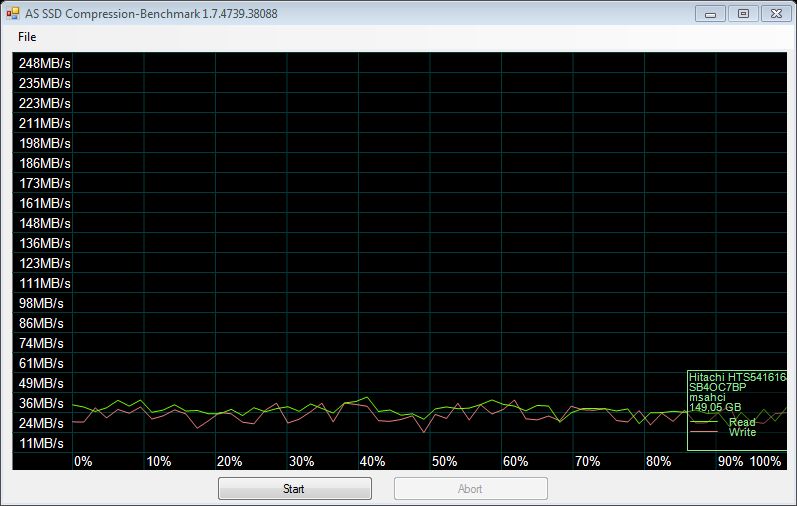Click the disabled Abort button
This screenshot has height=506, width=797.
(x=471, y=489)
